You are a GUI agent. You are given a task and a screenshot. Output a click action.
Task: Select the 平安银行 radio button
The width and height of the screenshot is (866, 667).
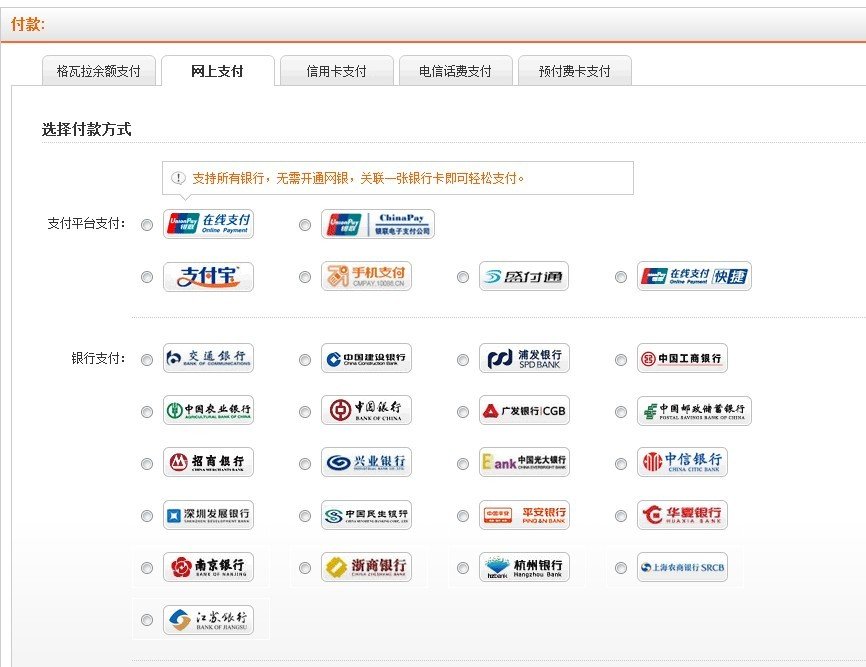point(463,516)
